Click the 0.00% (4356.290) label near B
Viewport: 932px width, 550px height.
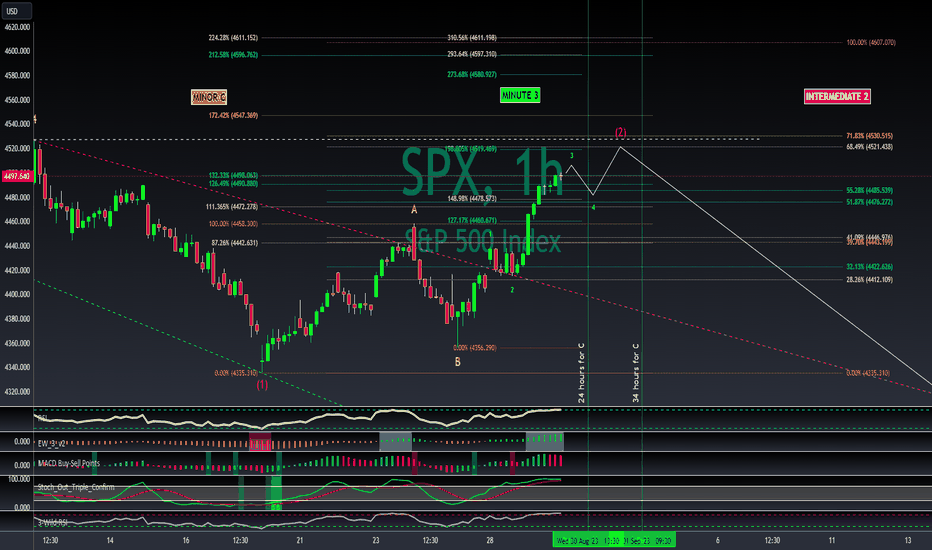tap(474, 348)
